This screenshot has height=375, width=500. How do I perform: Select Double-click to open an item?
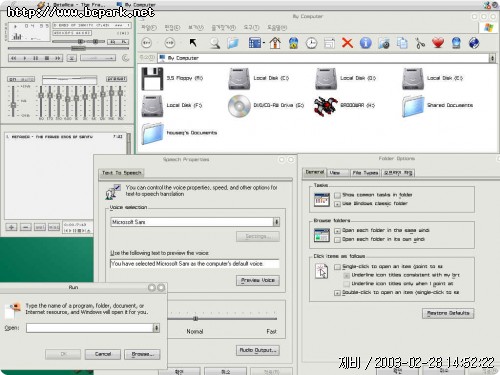click(337, 293)
